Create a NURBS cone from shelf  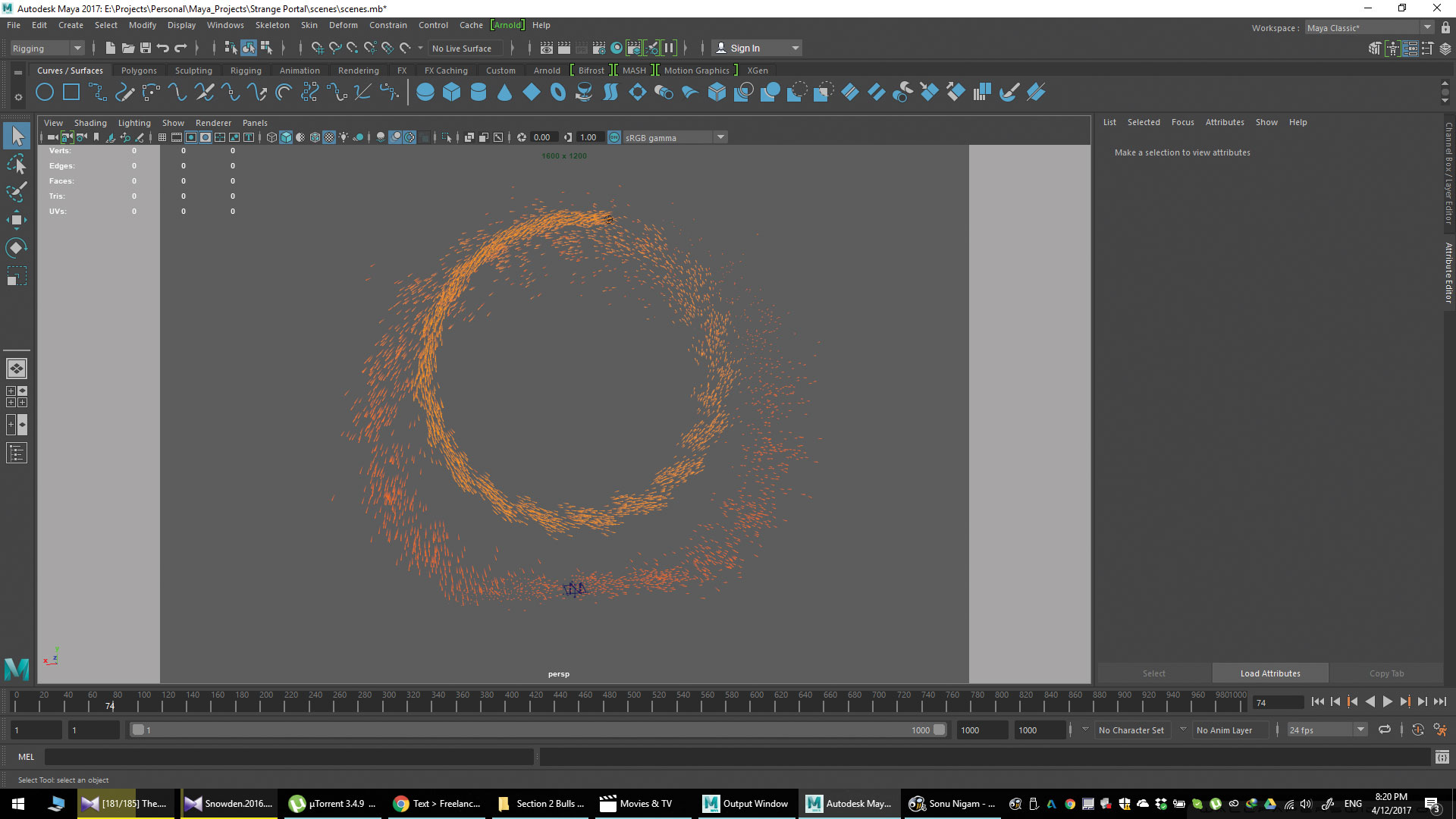(x=504, y=93)
